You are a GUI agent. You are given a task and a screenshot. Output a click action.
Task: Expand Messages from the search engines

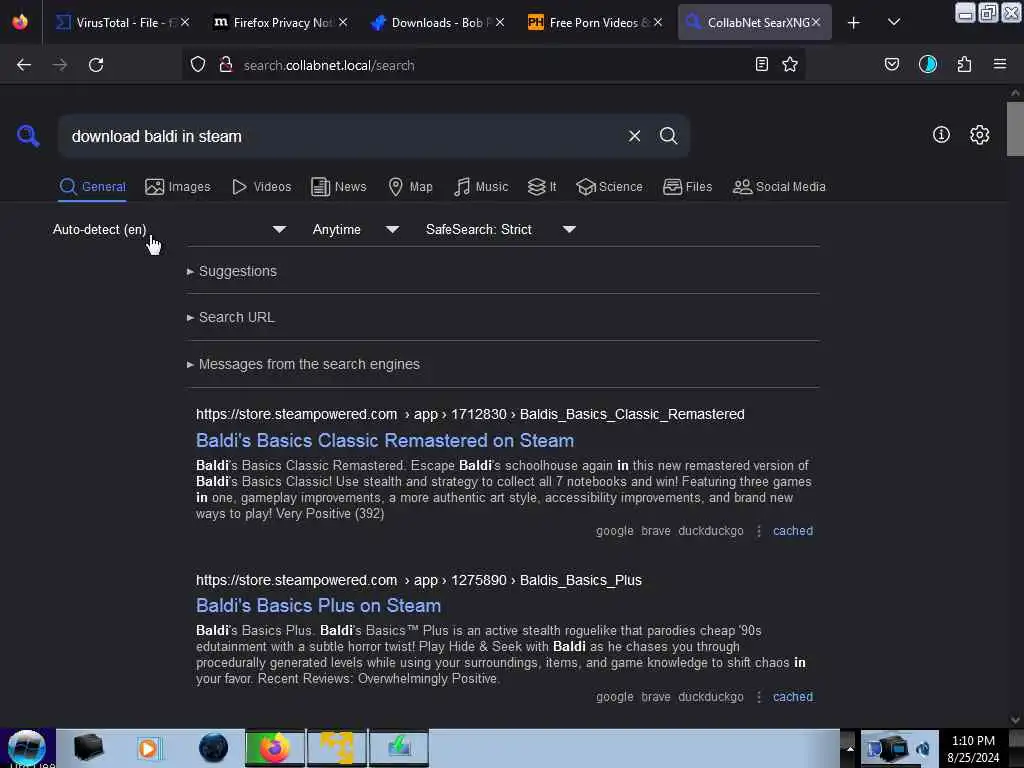click(303, 364)
